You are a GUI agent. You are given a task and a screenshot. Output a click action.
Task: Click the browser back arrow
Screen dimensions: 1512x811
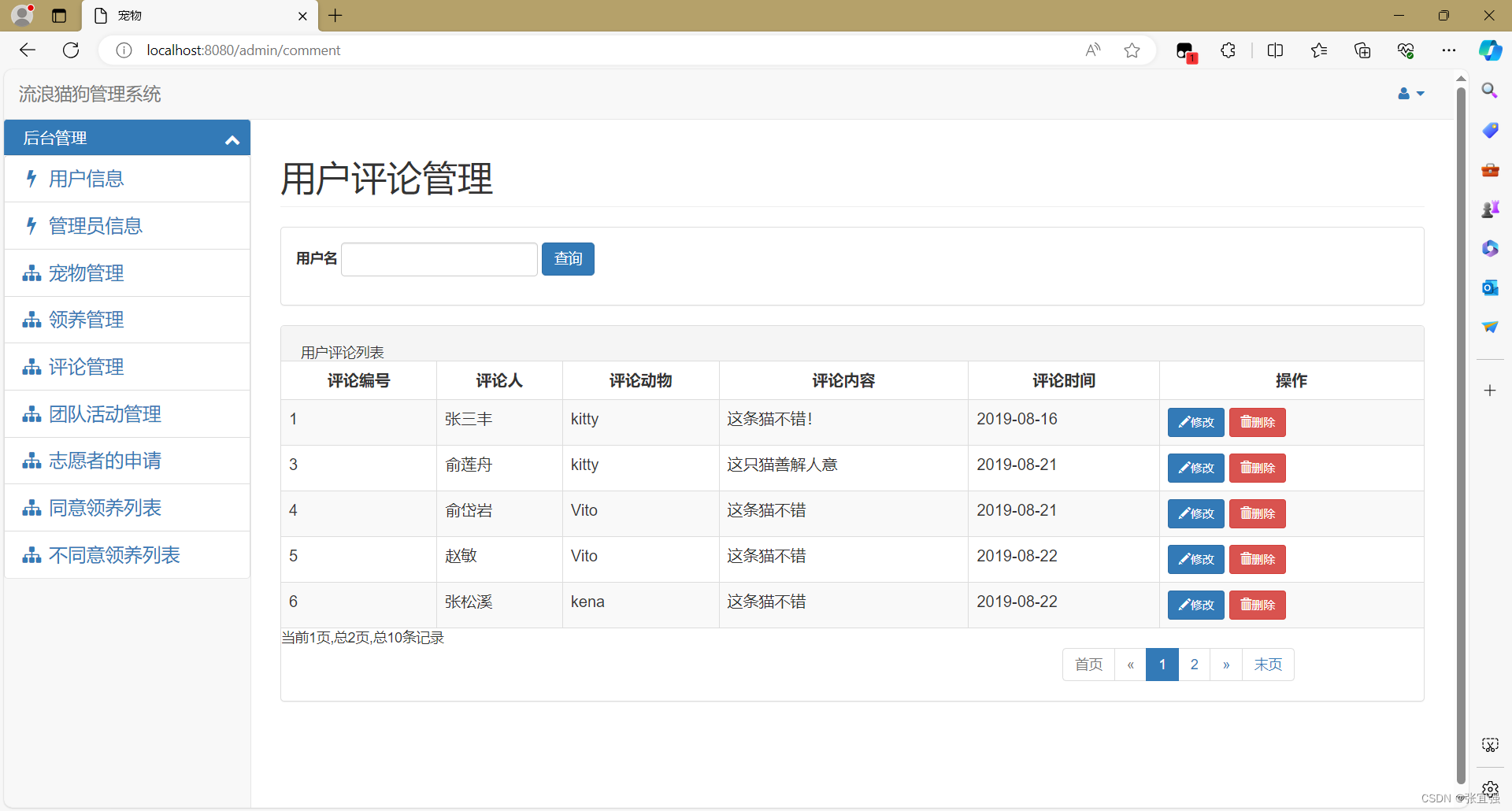[x=28, y=50]
